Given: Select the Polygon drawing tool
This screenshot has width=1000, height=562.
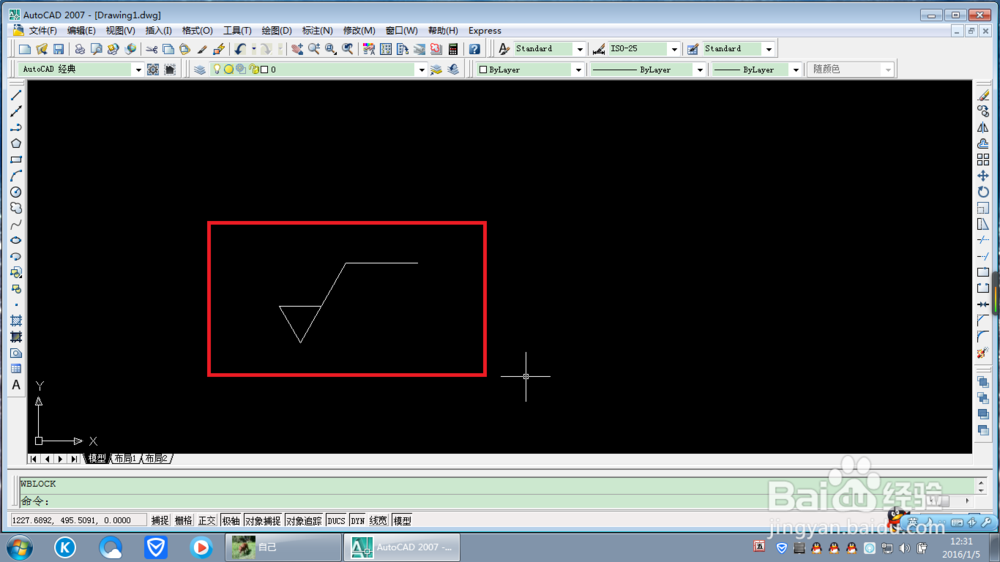Looking at the screenshot, I should (x=16, y=144).
